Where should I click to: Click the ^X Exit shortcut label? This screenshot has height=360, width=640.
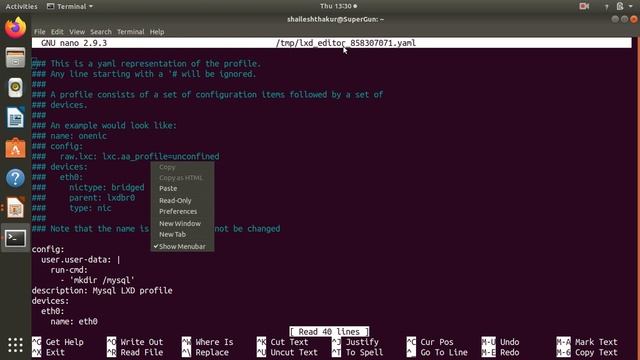click(49, 352)
